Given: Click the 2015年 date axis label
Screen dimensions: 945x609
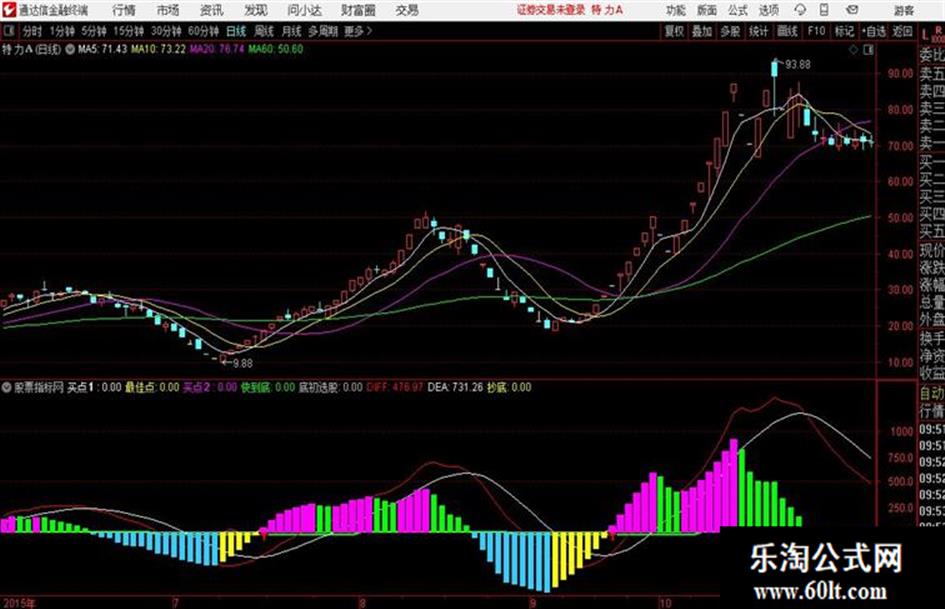Looking at the screenshot, I should click(x=19, y=602).
